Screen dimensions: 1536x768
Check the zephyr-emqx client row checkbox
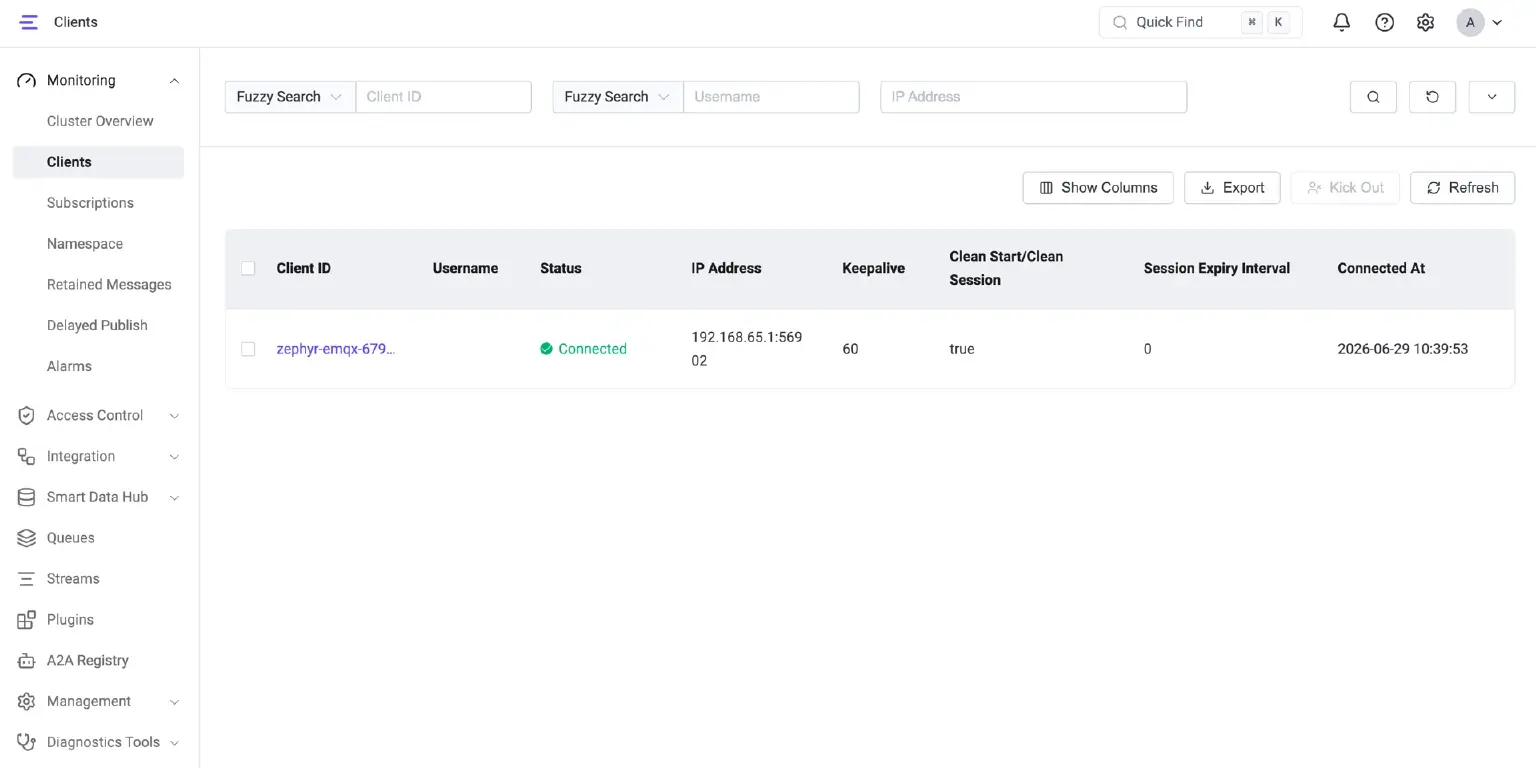point(248,349)
